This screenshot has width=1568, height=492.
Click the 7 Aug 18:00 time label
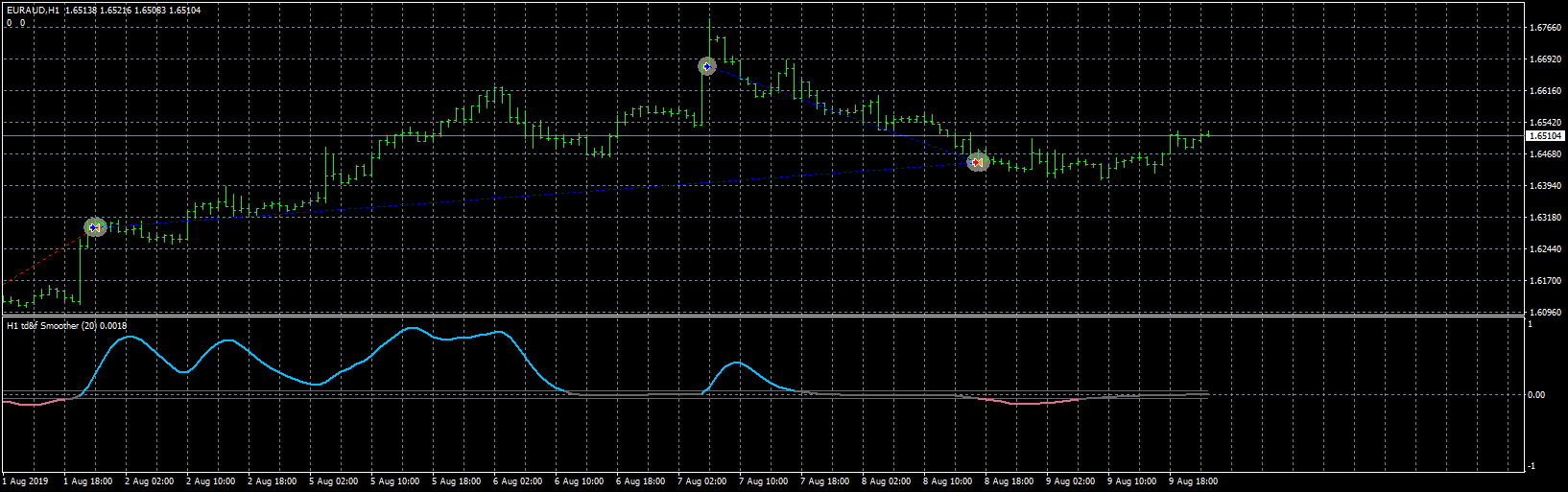825,481
